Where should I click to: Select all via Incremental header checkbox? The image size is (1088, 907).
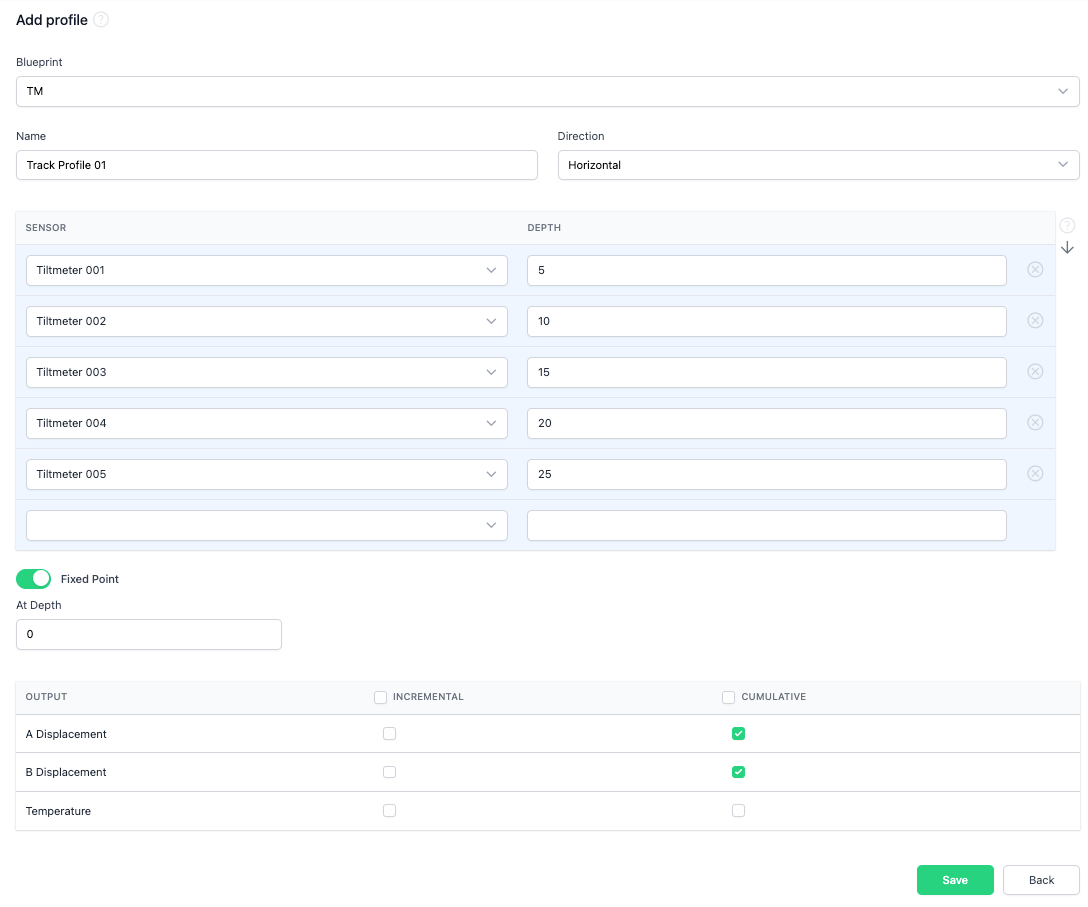pos(380,697)
